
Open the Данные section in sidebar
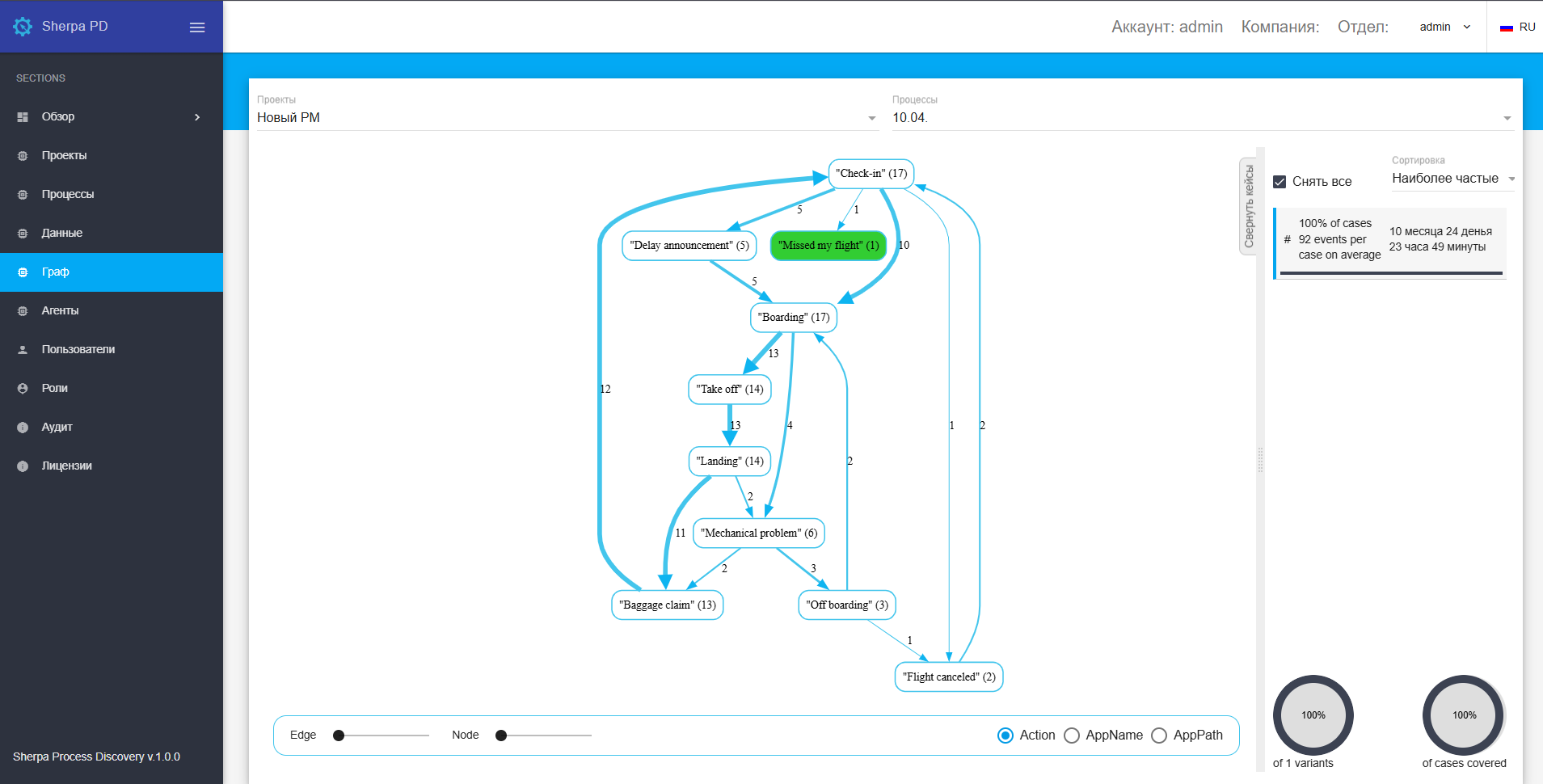point(62,234)
